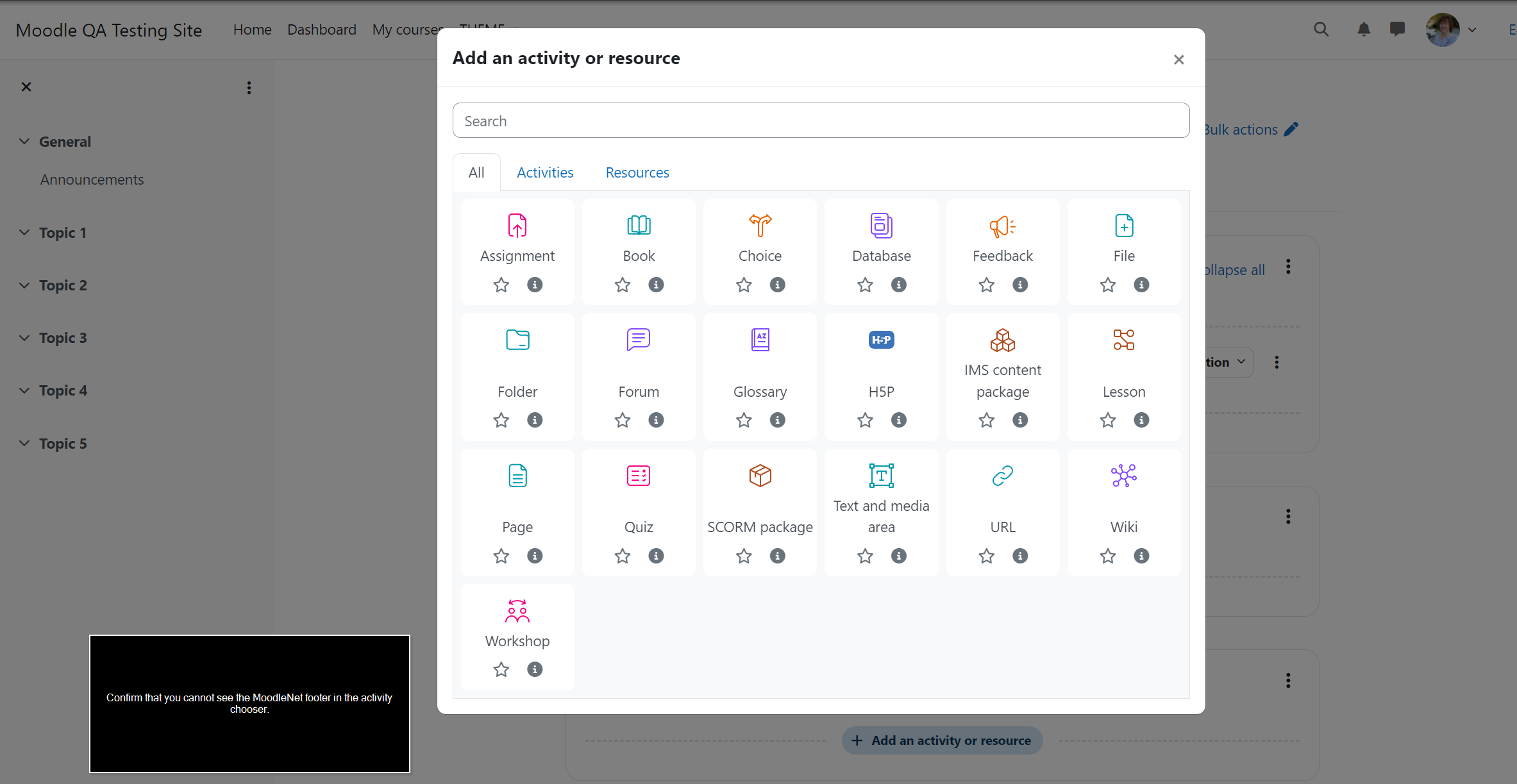The width and height of the screenshot is (1517, 784).
Task: Add a File resource icon
Action: point(1124,226)
